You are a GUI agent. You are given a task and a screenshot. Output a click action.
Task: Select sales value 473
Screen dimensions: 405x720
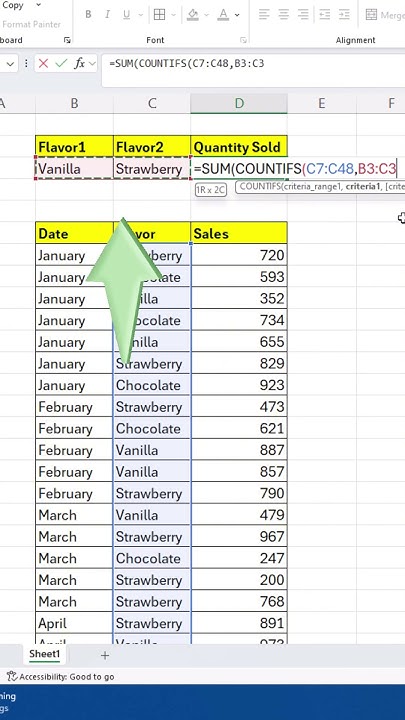239,407
